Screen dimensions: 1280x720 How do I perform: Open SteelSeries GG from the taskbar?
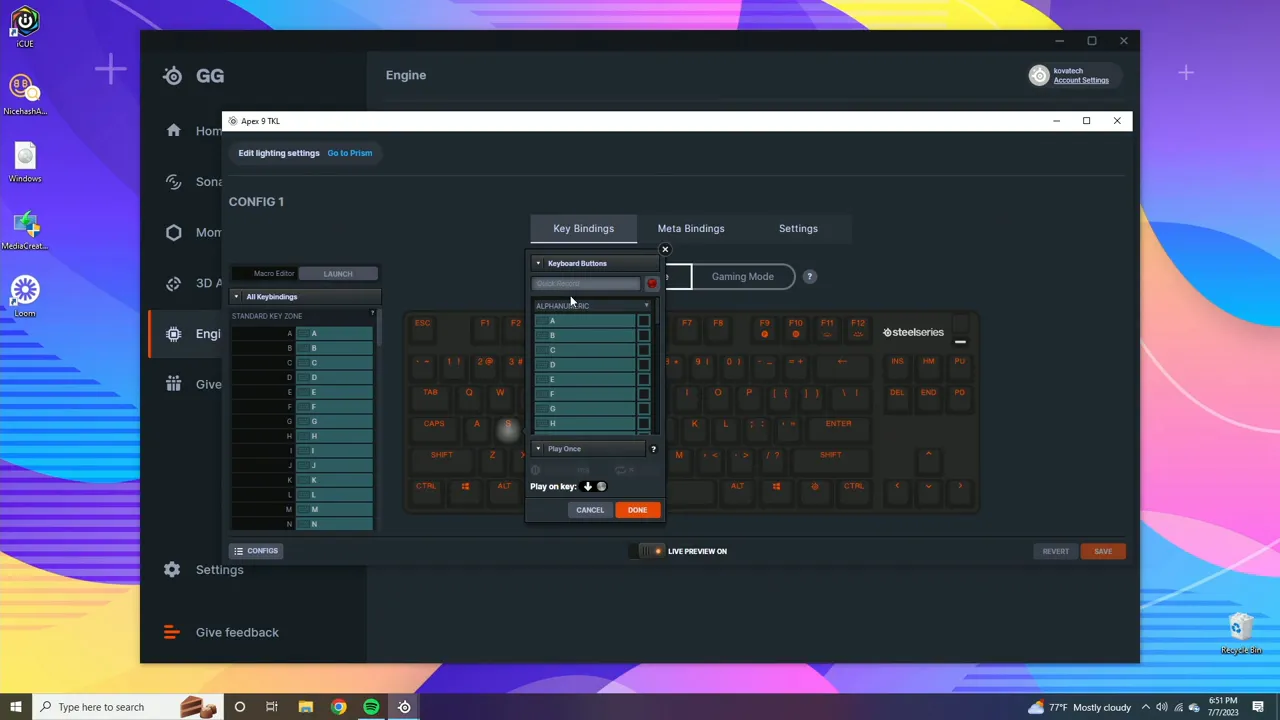pyautogui.click(x=403, y=707)
